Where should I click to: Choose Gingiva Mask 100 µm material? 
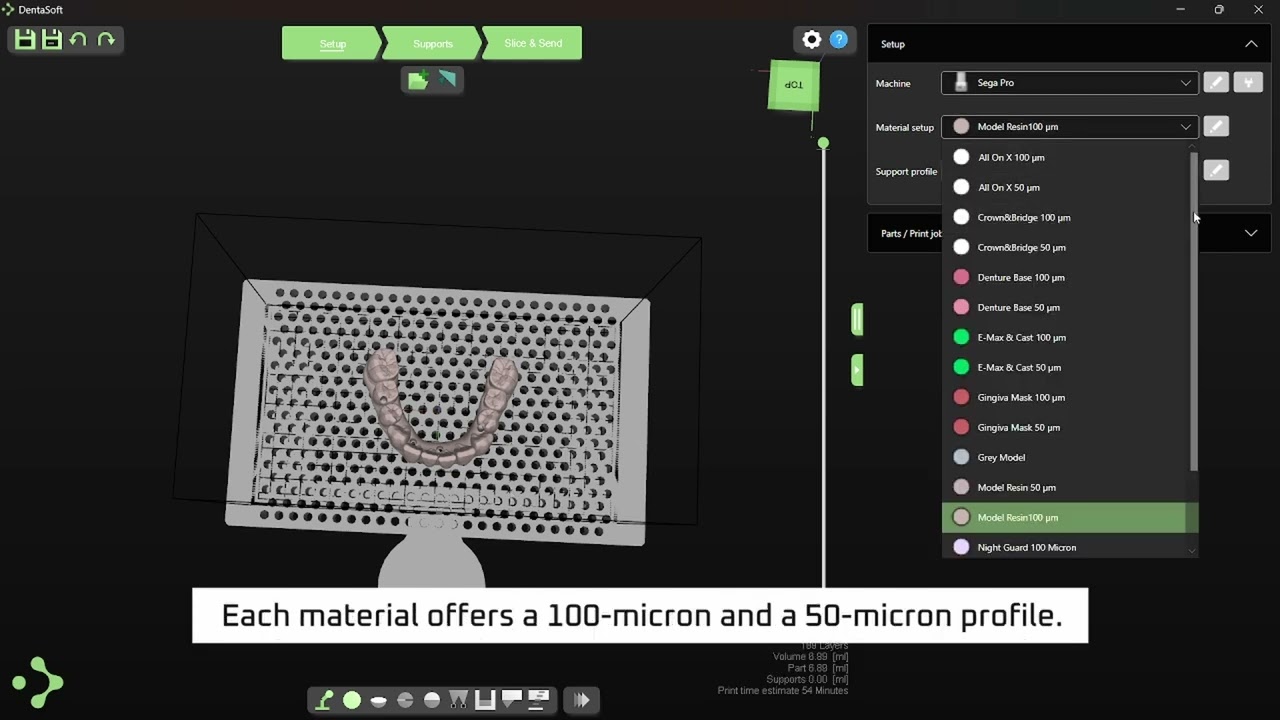pos(1064,397)
